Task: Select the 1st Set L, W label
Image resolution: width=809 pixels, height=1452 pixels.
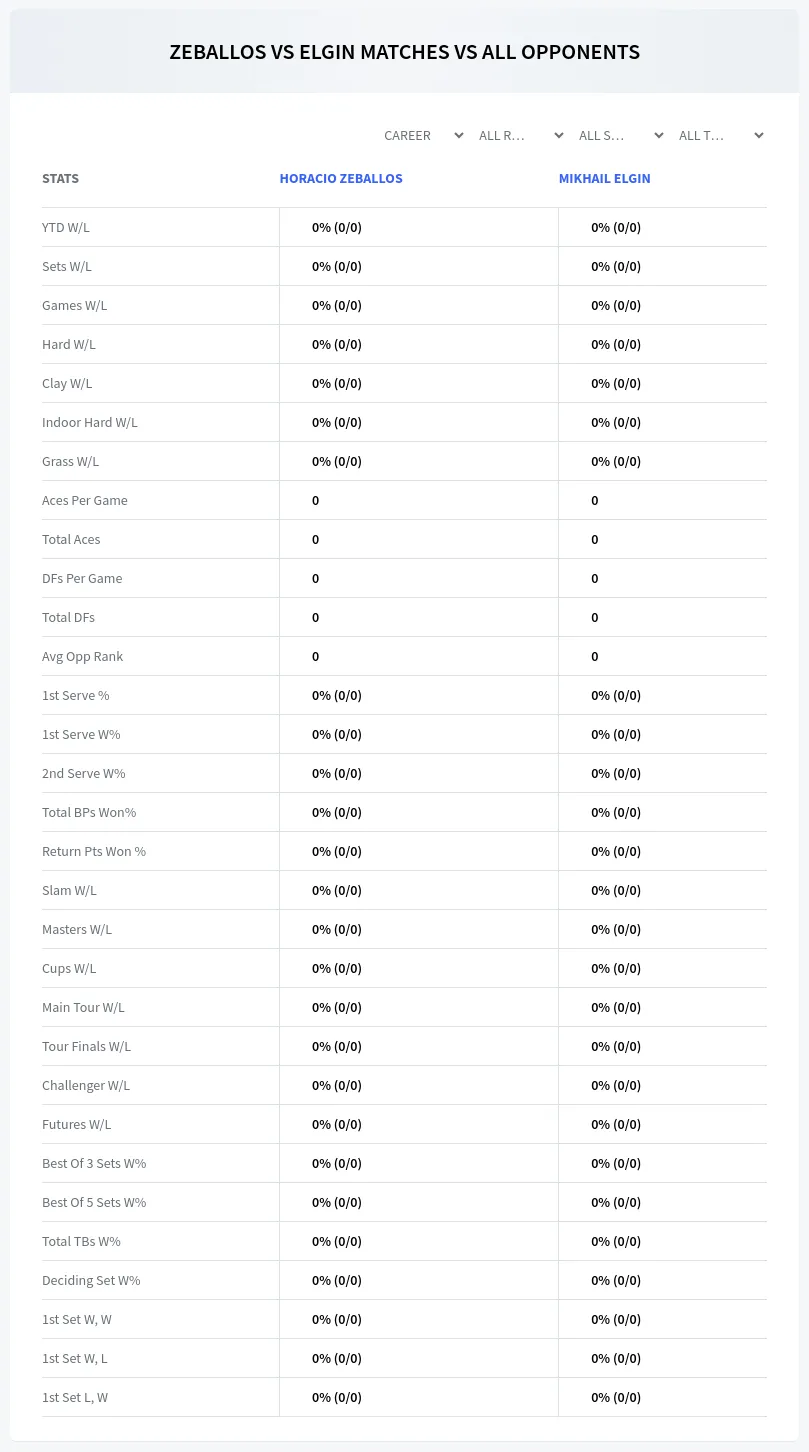Action: pos(75,1397)
